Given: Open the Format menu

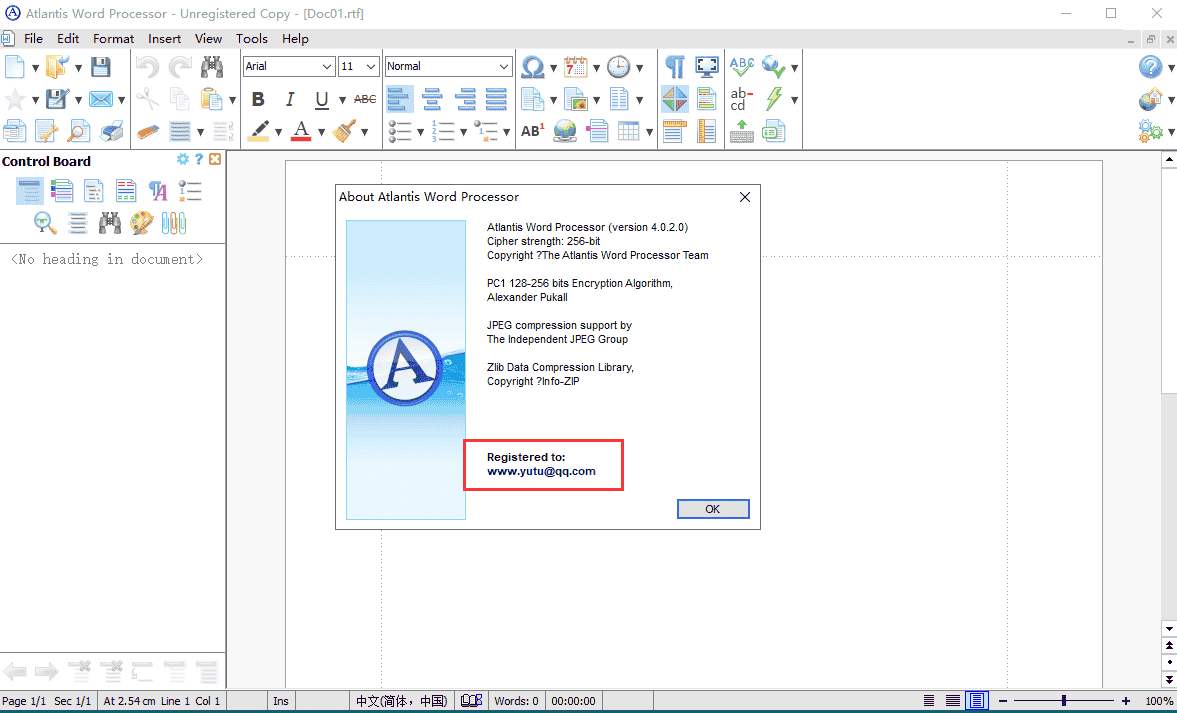Looking at the screenshot, I should (113, 39).
